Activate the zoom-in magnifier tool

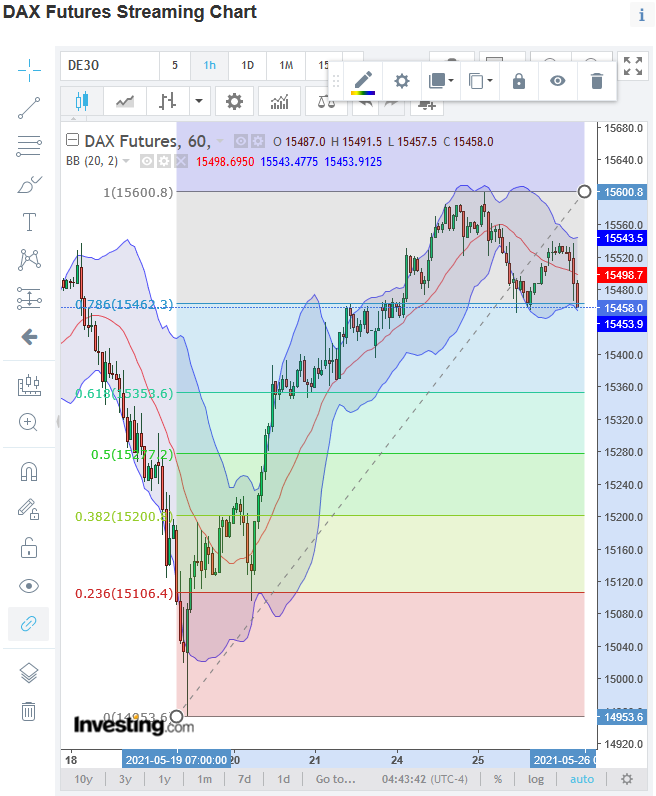(28, 422)
